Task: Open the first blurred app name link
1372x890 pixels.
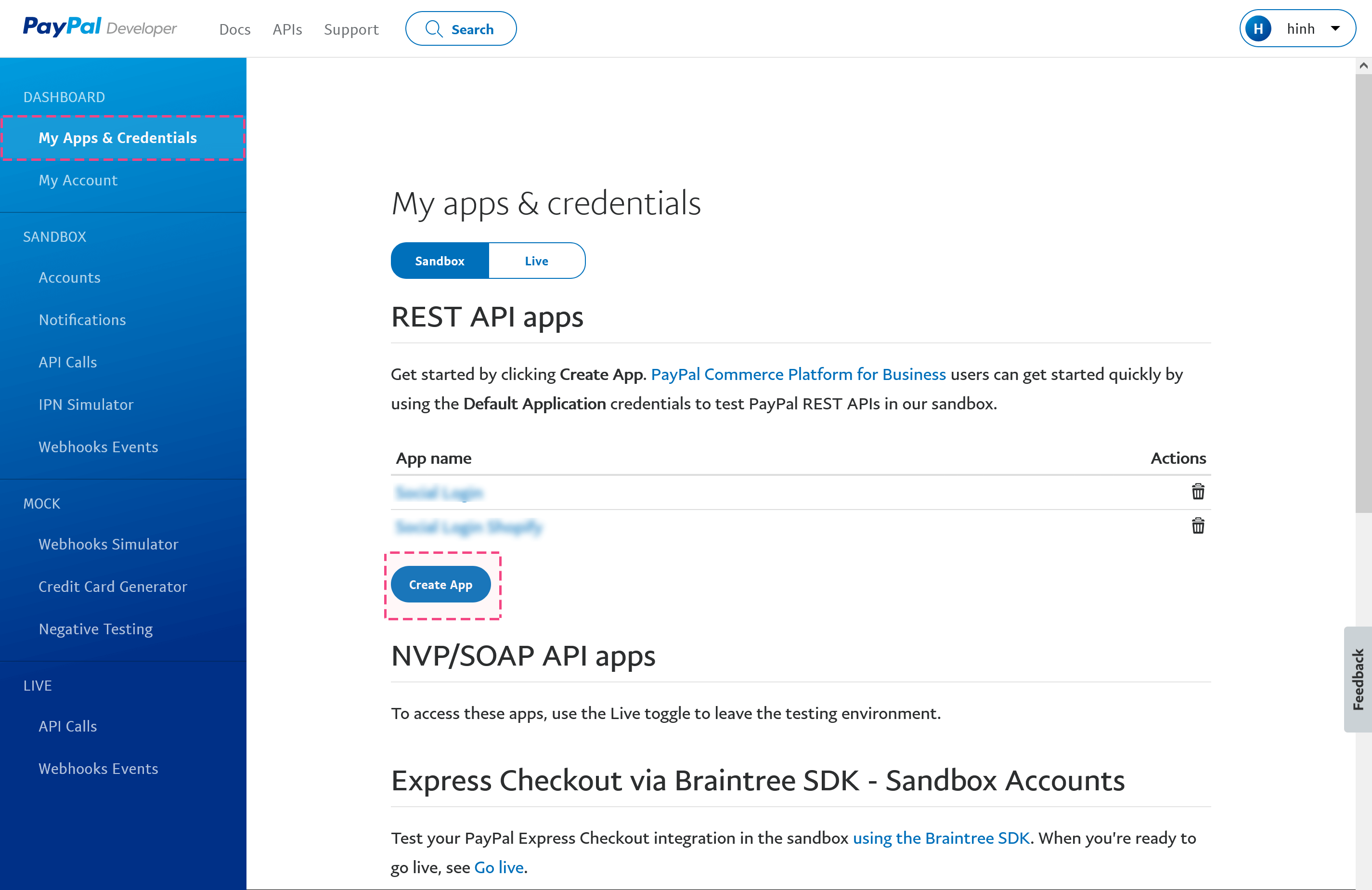Action: pos(439,493)
